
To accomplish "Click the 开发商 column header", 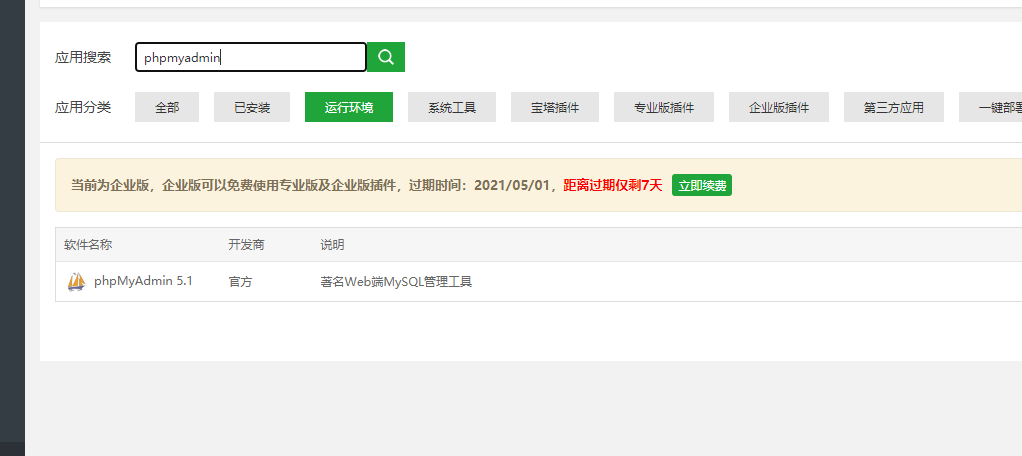I will (246, 245).
